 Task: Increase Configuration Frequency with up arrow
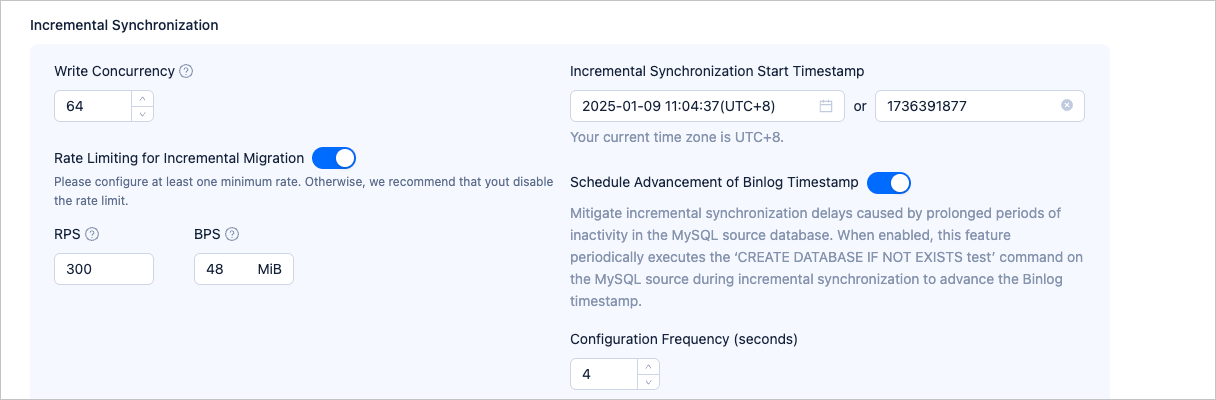(648, 367)
